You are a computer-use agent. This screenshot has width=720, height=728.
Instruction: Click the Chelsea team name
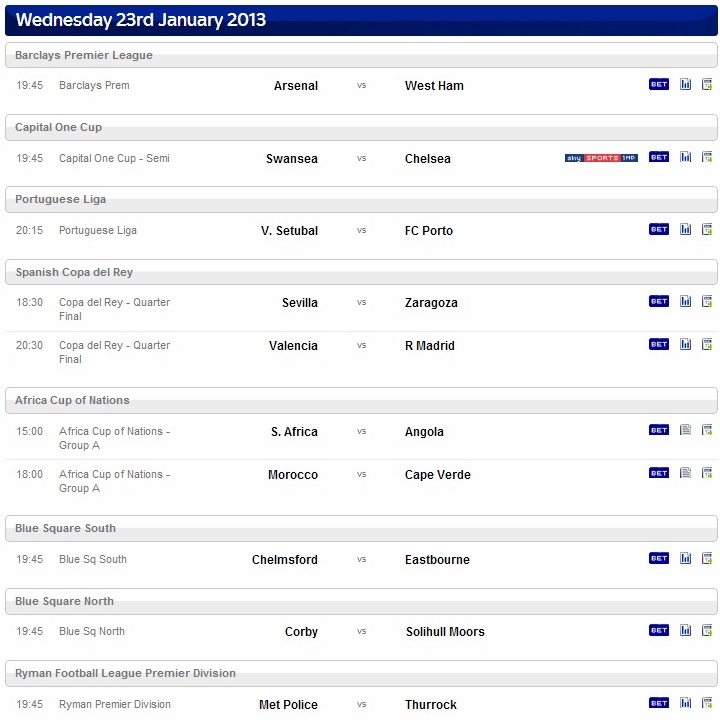(x=428, y=159)
